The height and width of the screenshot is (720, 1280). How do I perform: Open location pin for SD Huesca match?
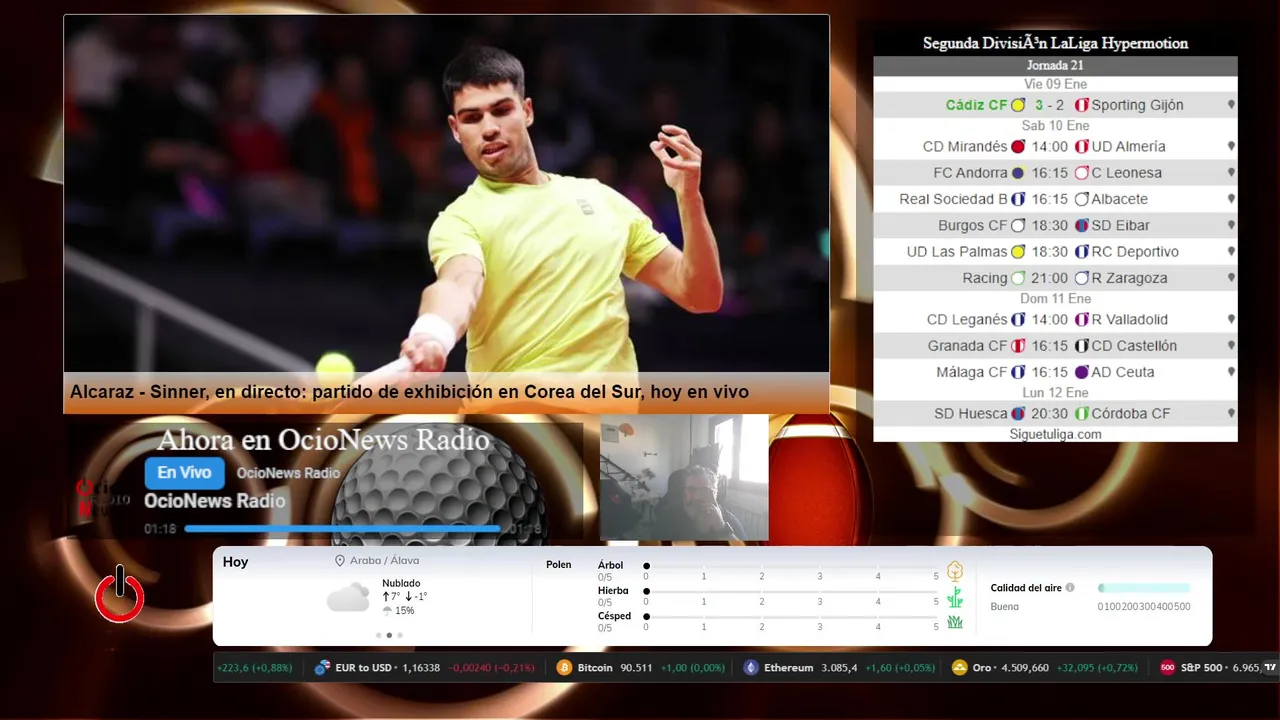click(1231, 413)
